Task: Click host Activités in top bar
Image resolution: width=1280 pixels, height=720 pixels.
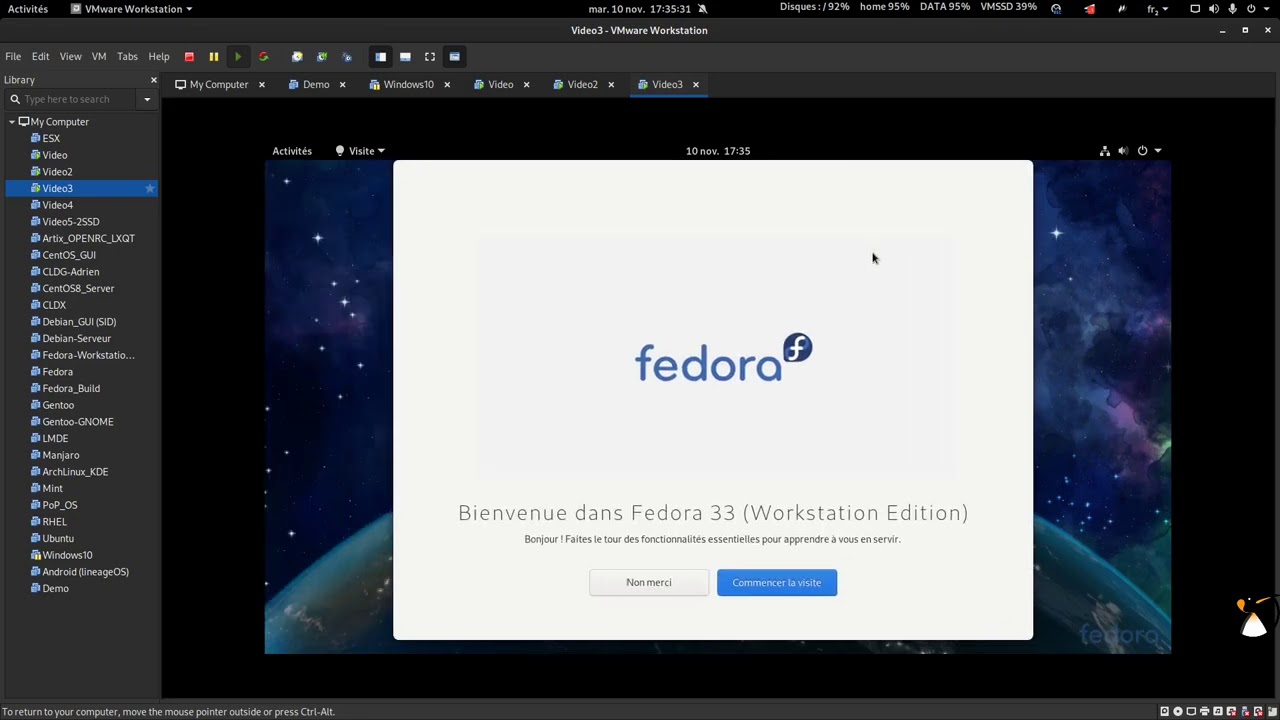Action: (28, 9)
